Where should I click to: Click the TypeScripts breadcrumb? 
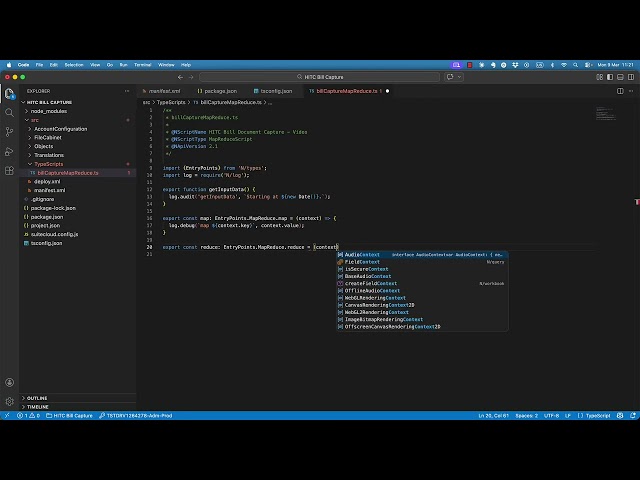tap(171, 102)
